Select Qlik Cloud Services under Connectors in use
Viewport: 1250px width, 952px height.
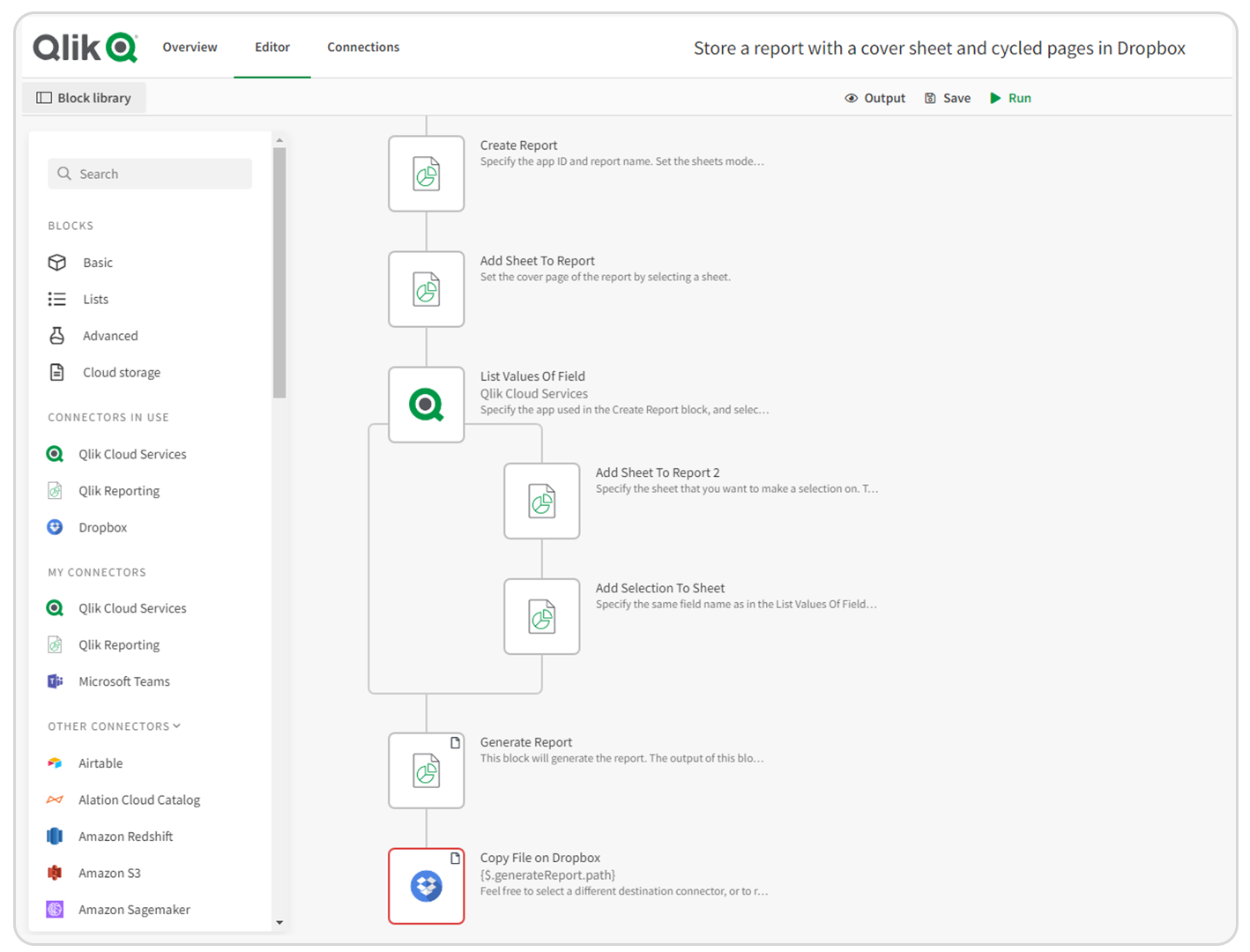coord(116,454)
